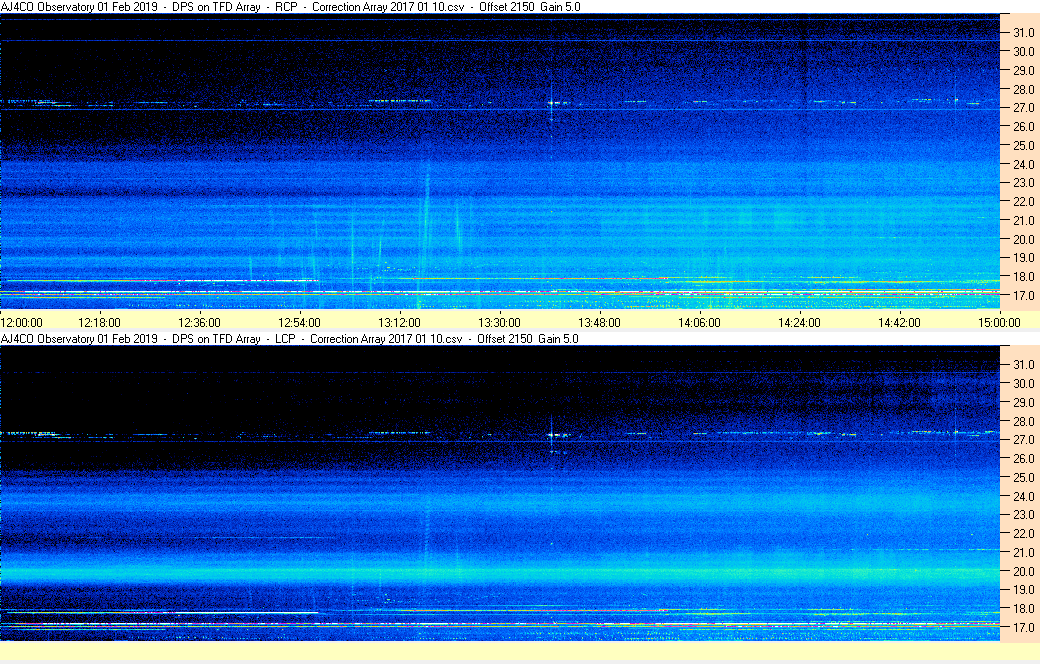The image size is (1040, 664).
Task: Click the 29.0 frequency label on RCP axis
Action: click(x=1023, y=70)
